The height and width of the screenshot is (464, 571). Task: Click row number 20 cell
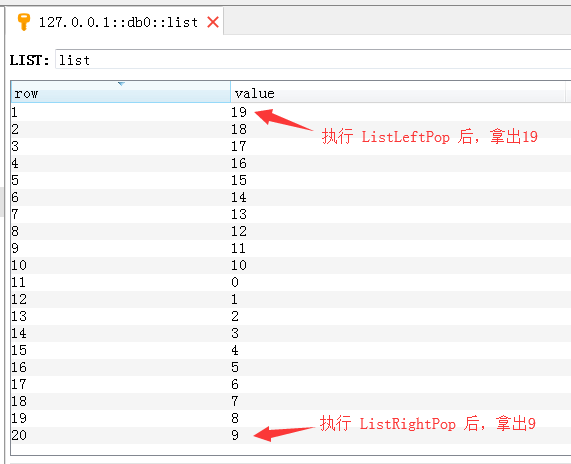tap(121, 435)
